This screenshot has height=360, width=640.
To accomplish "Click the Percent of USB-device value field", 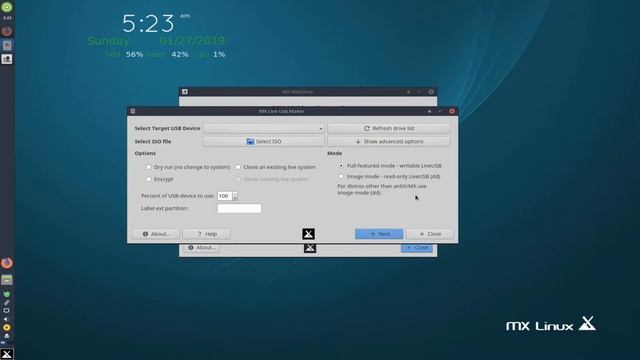I will tap(224, 196).
